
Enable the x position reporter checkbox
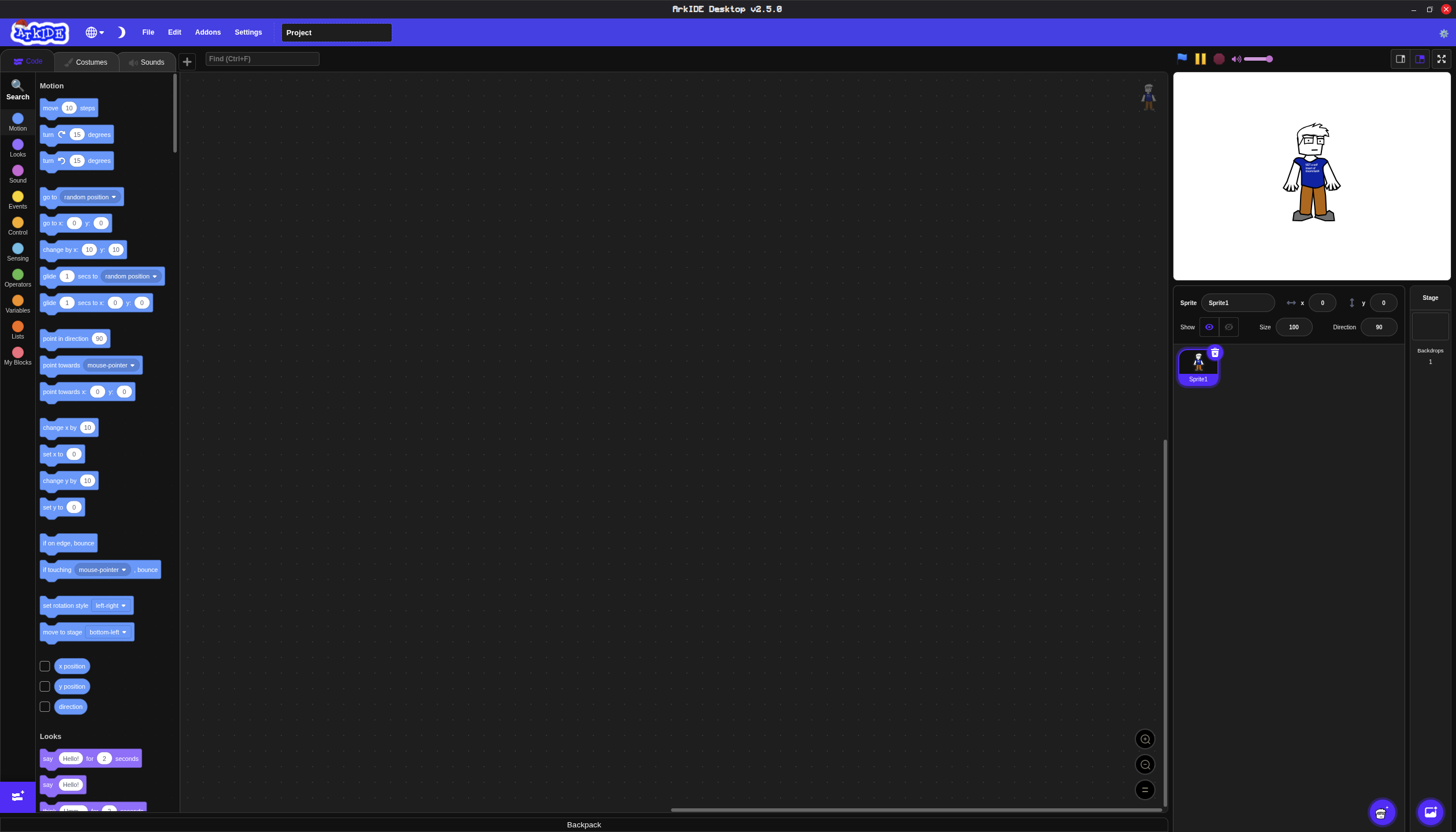click(x=44, y=666)
